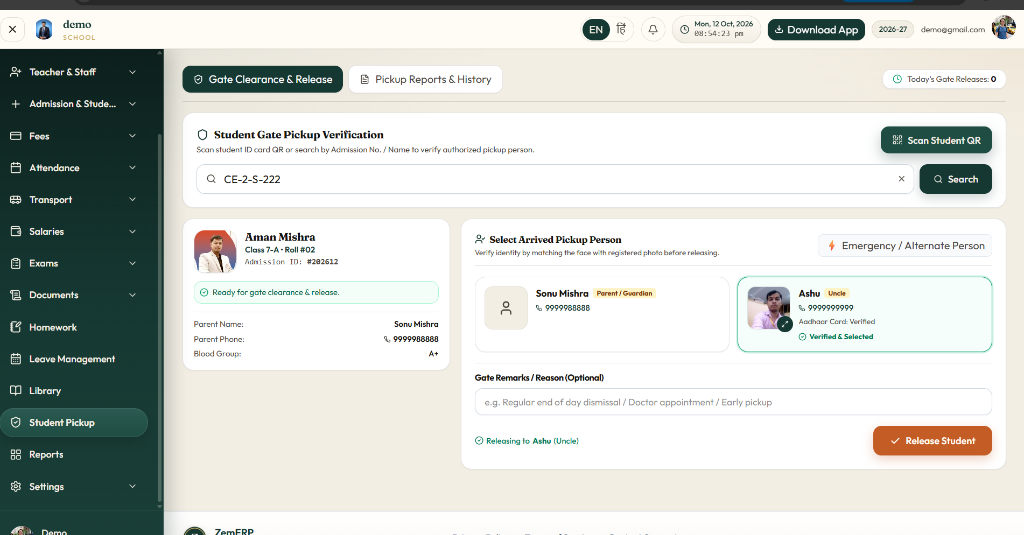Click Verified & Selected status label
Viewport: 1024px width, 535px height.
coord(836,336)
